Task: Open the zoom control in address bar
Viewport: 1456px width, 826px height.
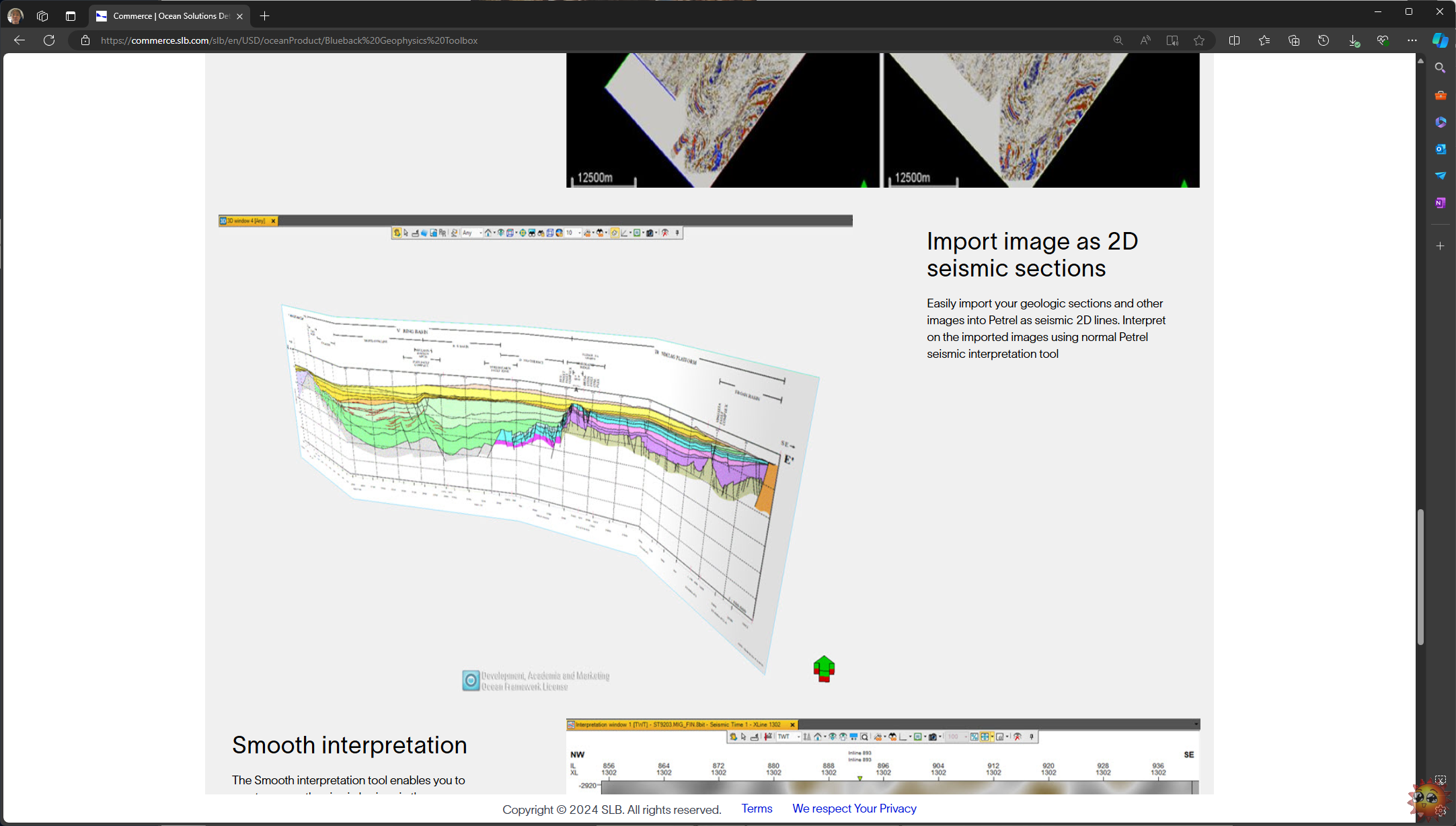Action: point(1118,40)
